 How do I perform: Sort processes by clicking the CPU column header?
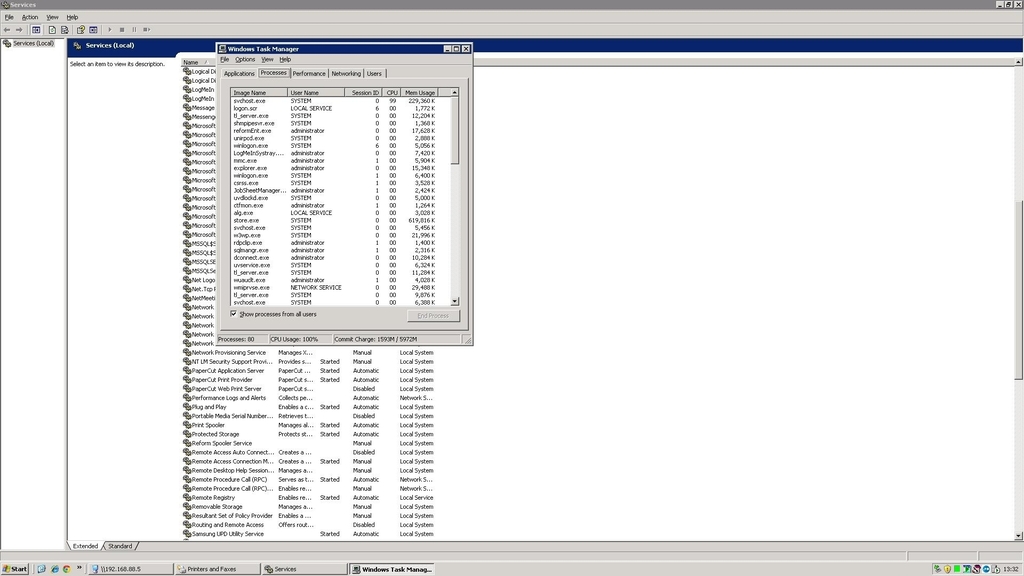[391, 91]
